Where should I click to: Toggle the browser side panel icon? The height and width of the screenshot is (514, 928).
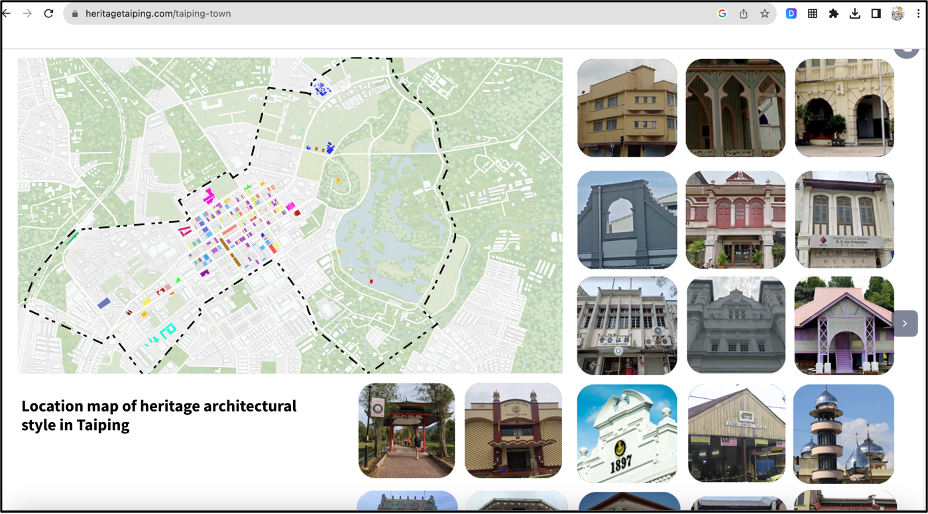876,14
